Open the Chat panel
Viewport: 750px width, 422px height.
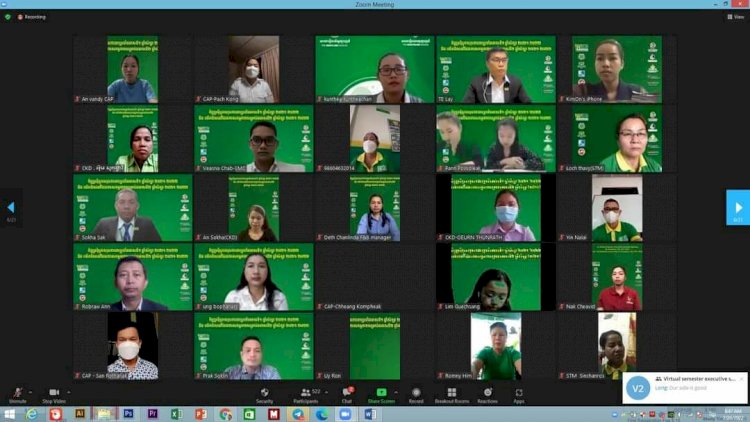pyautogui.click(x=347, y=395)
